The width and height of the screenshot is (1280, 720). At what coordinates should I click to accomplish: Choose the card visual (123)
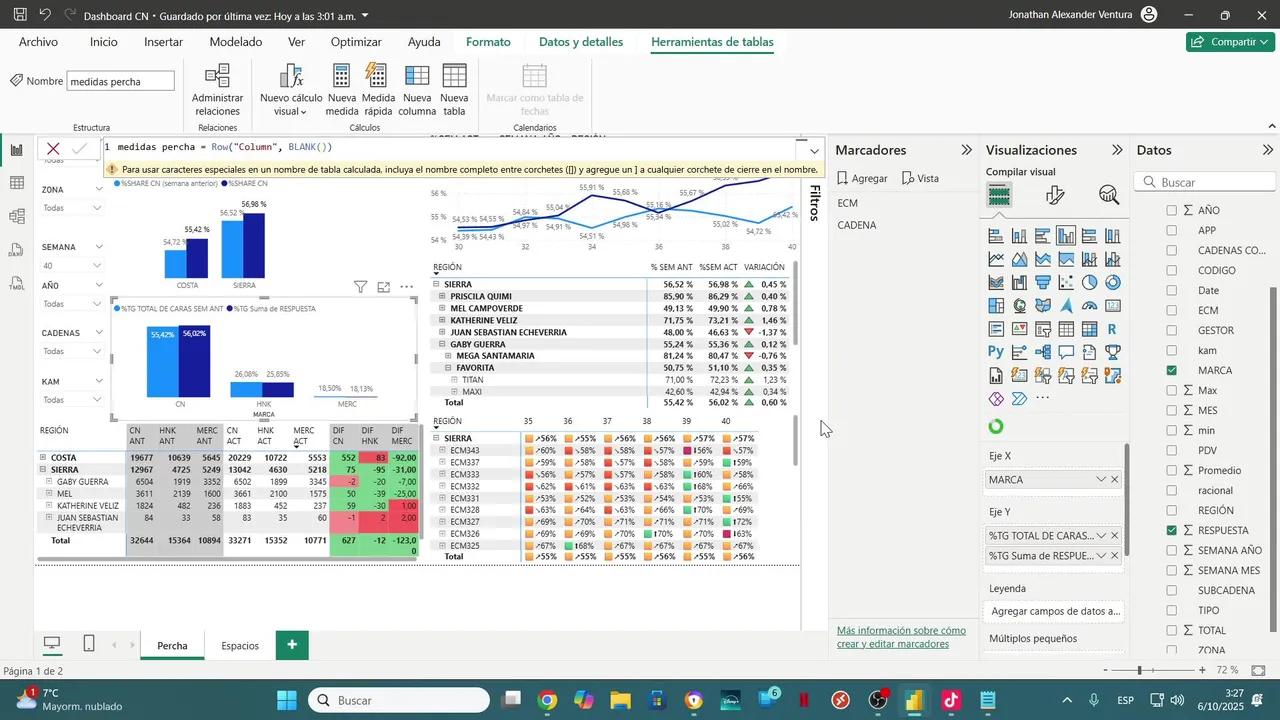point(1112,306)
